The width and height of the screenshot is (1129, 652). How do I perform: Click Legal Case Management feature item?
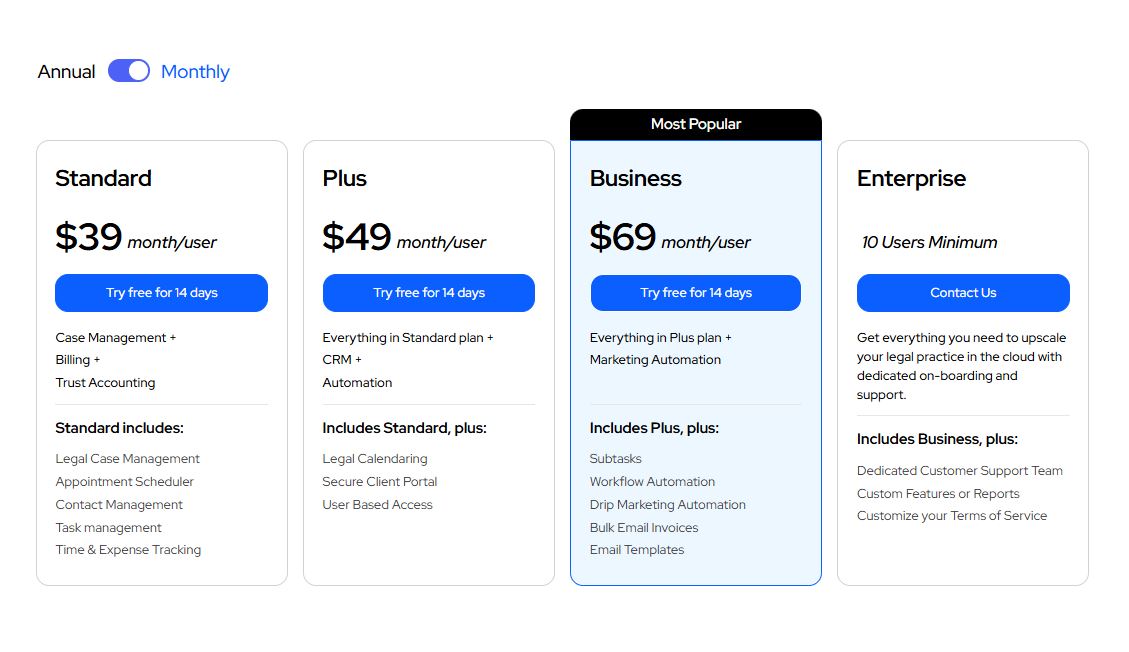coord(127,458)
